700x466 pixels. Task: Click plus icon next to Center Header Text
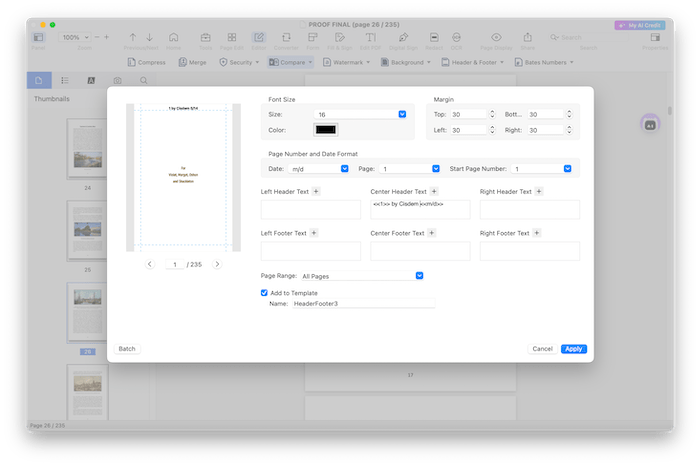point(432,191)
